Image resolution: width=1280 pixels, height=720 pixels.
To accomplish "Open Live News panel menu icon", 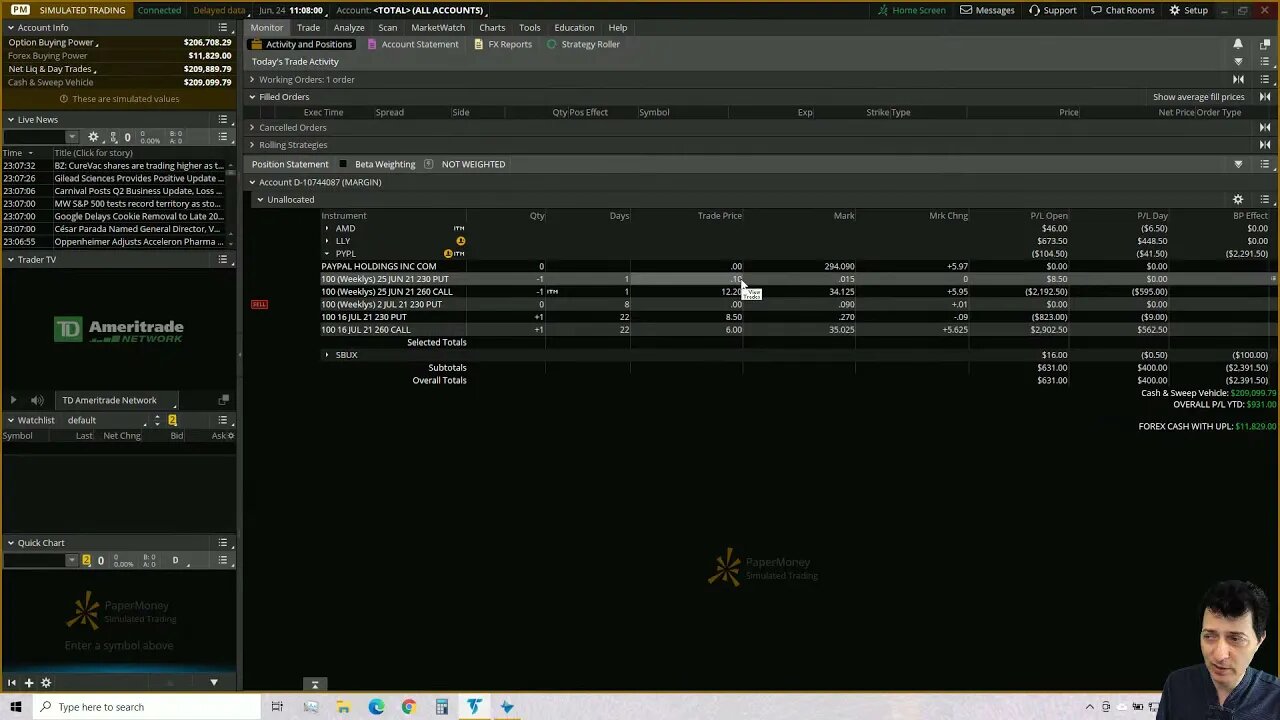I will tap(223, 119).
